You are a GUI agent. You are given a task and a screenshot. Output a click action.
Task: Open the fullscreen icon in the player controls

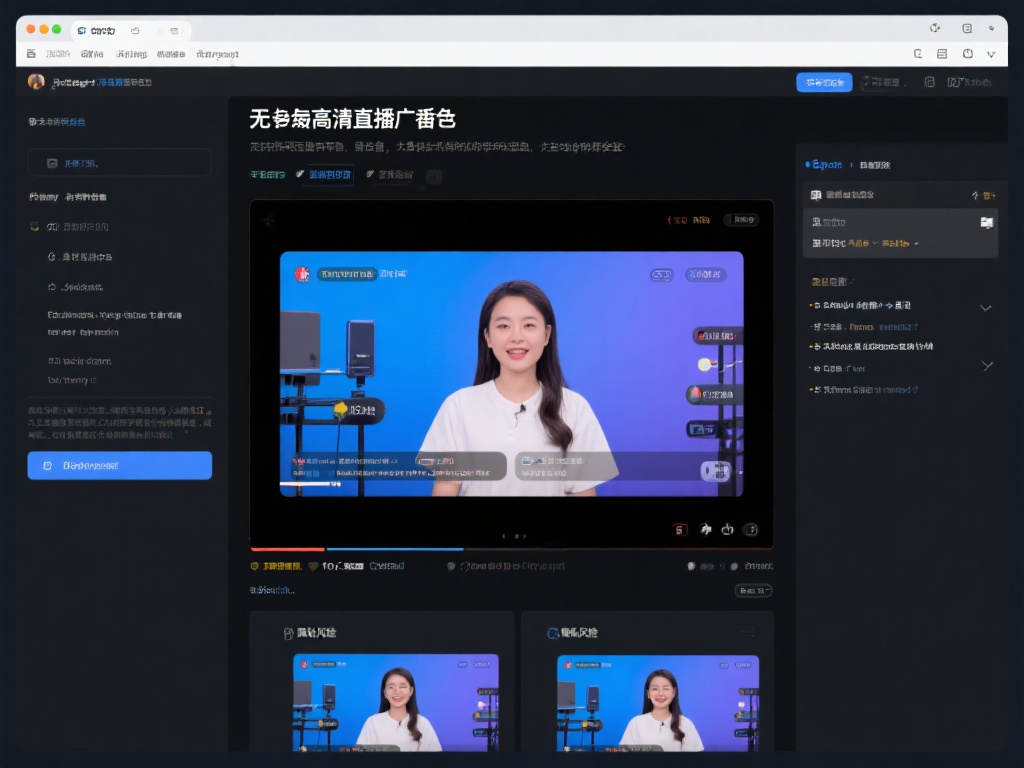[748, 527]
